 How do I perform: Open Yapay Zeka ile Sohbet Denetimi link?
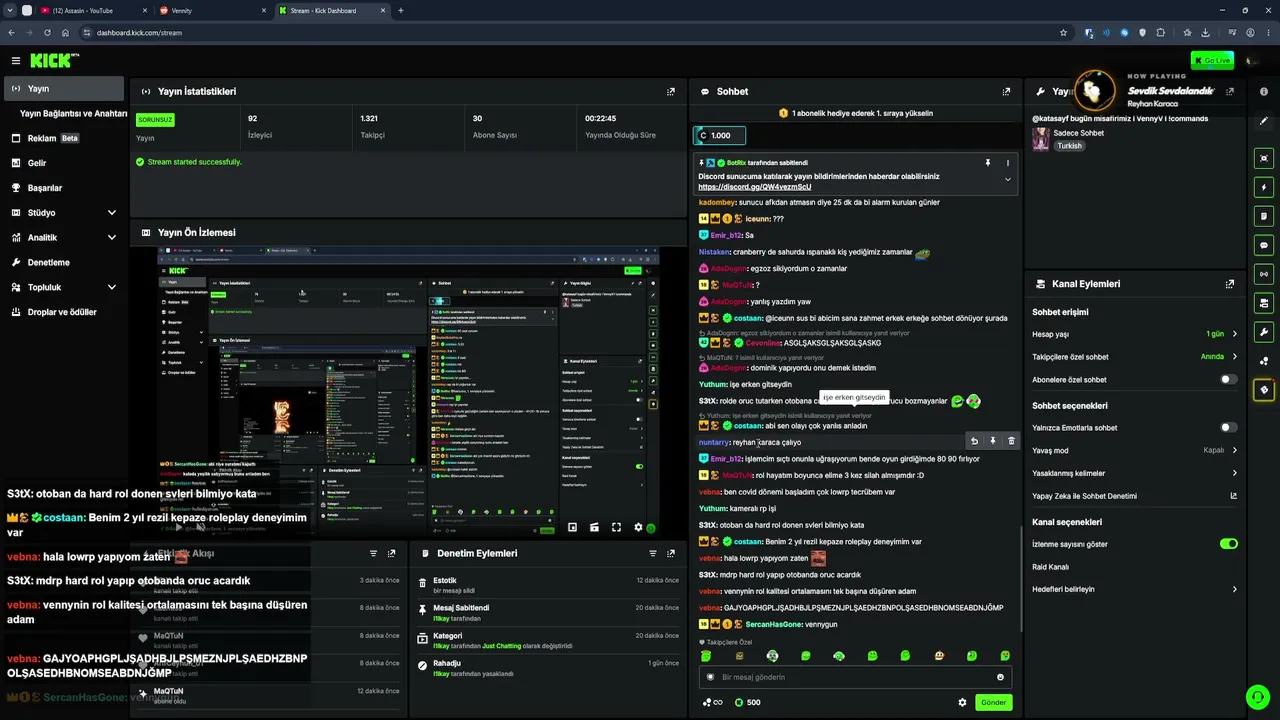1135,496
